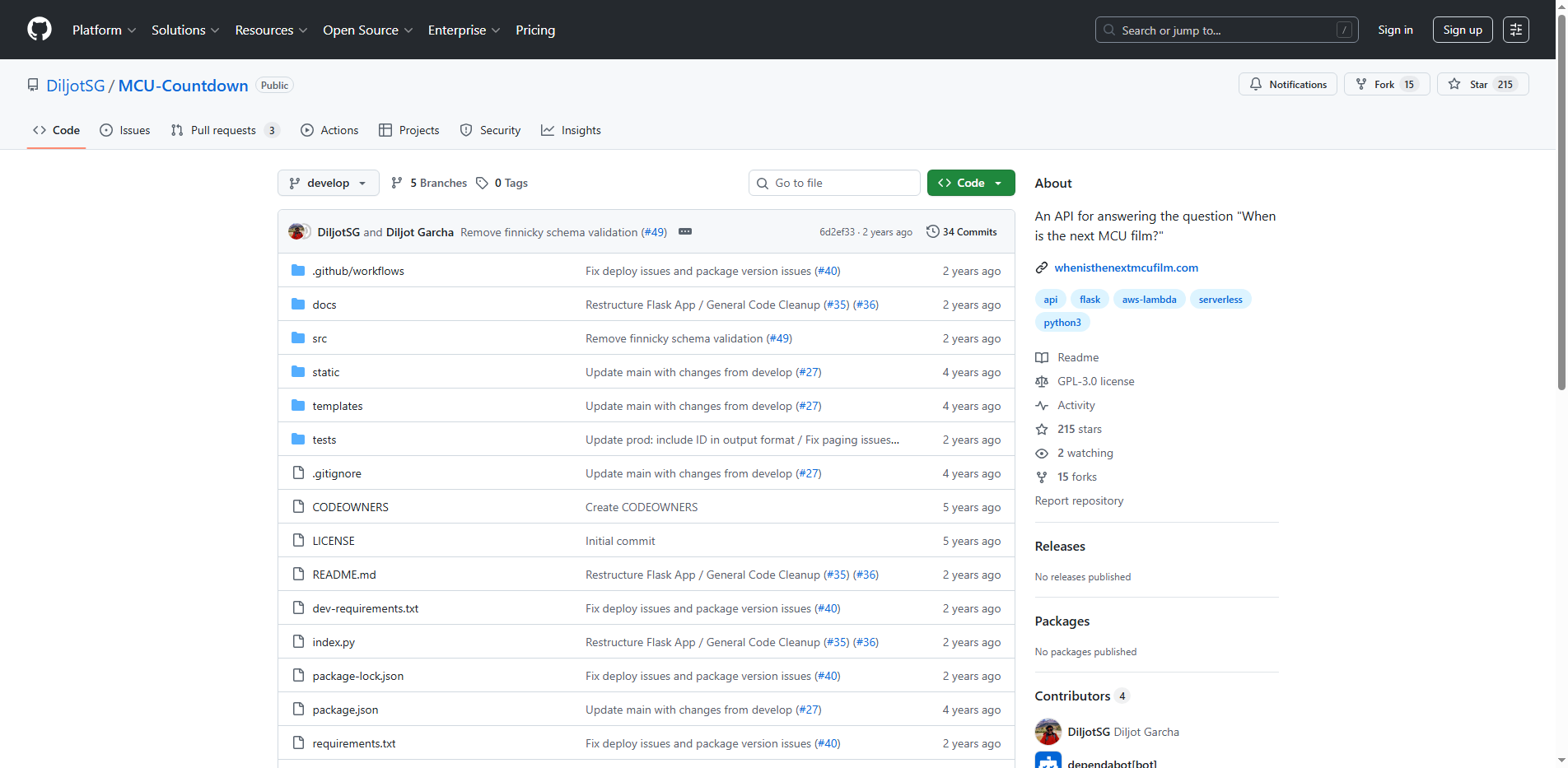Click the Go to file input
Viewport: 1568px width, 768px height.
(834, 183)
